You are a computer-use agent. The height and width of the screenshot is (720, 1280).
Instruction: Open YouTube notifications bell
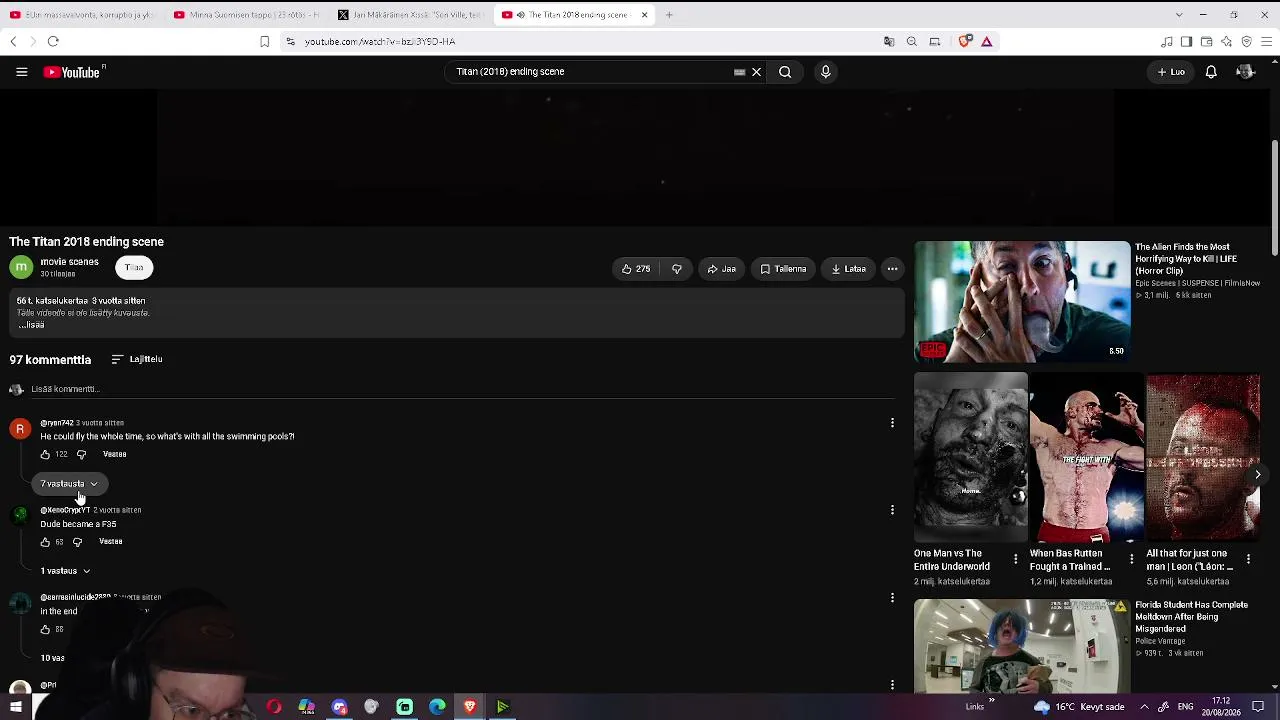click(1211, 72)
